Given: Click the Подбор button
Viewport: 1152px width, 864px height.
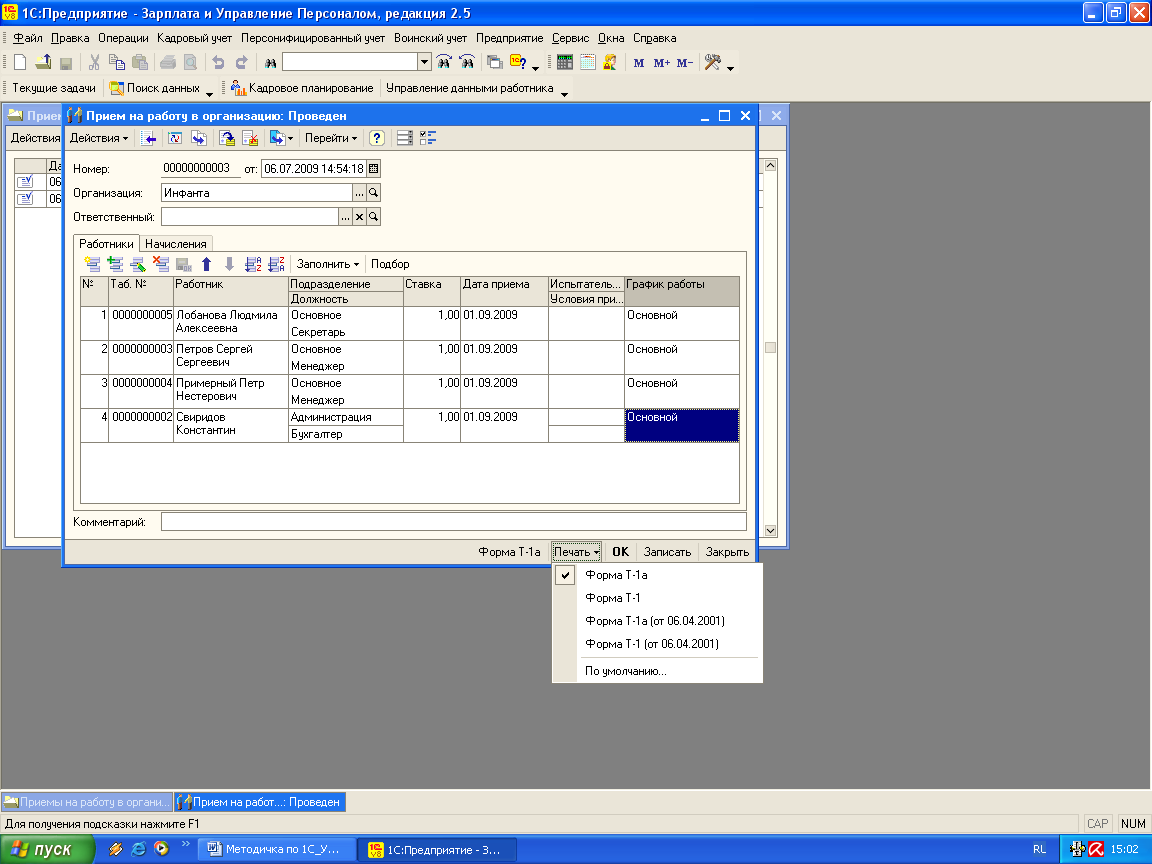Looking at the screenshot, I should pyautogui.click(x=390, y=264).
